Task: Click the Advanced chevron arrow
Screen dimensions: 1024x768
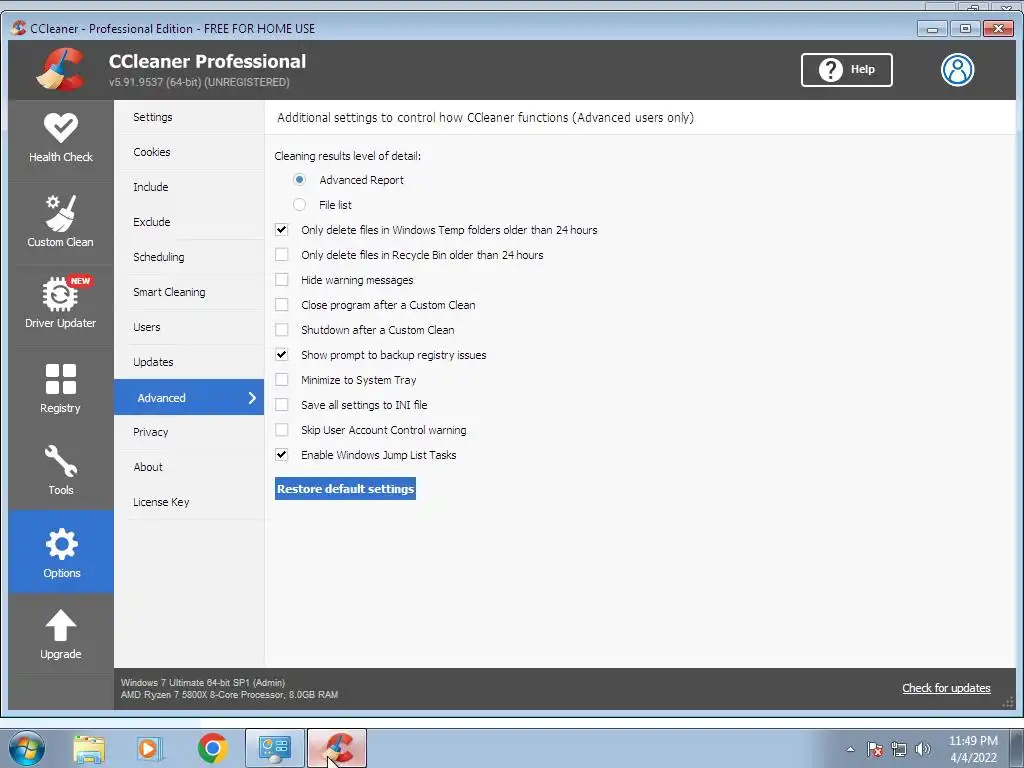Action: pos(252,398)
